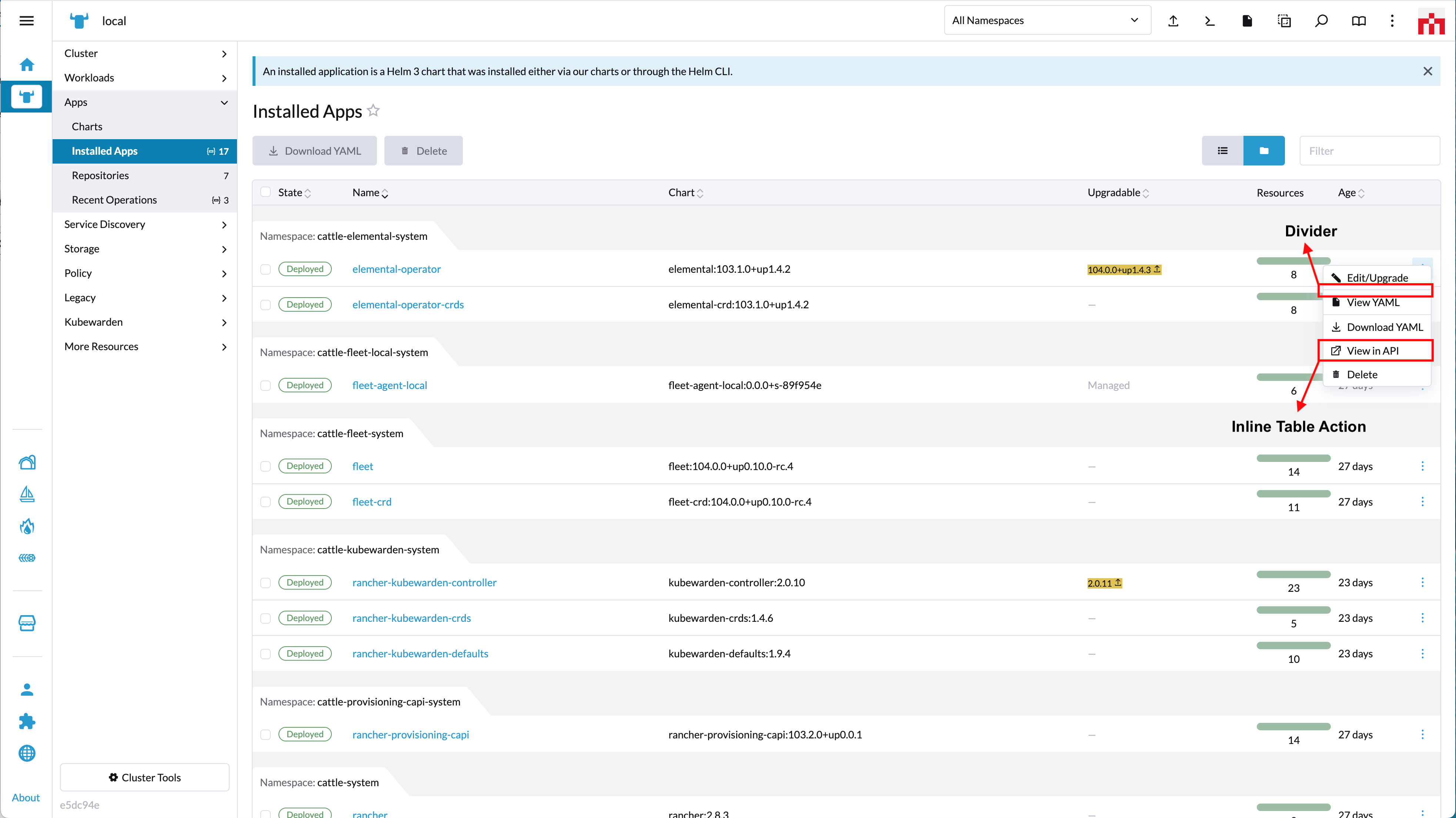
Task: Choose Download YAML in the action menu
Action: [x=1377, y=327]
